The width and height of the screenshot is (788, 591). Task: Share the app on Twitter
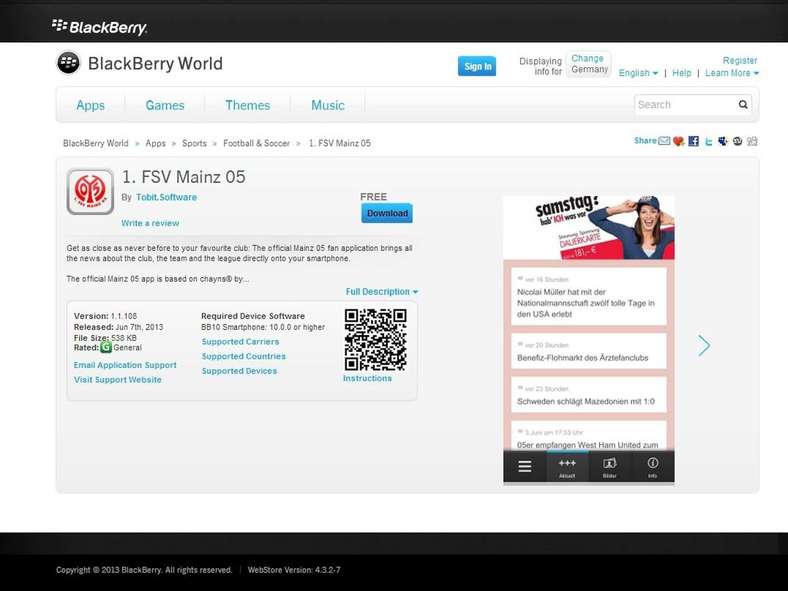click(x=708, y=142)
